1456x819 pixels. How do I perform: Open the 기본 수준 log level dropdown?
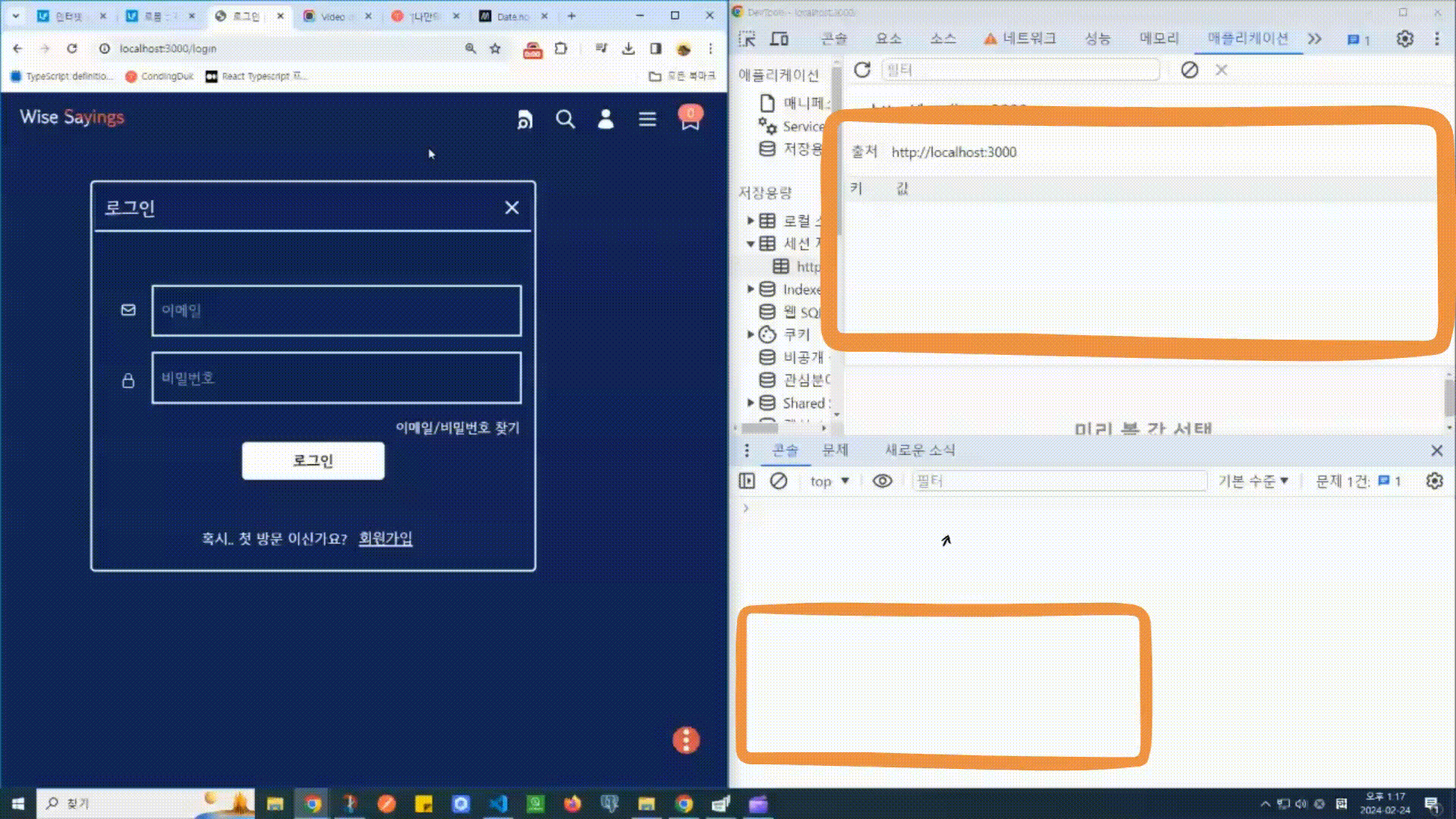[1253, 481]
